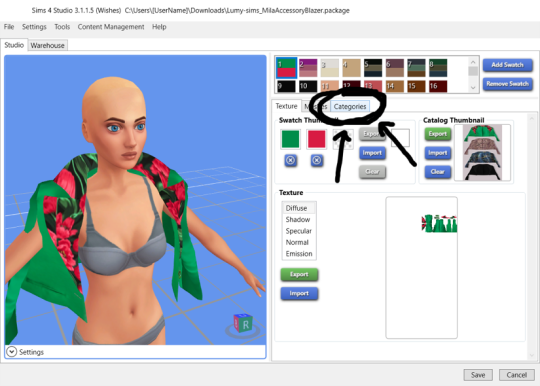Switch to the Texture tab
540x386 pixels.
287,106
